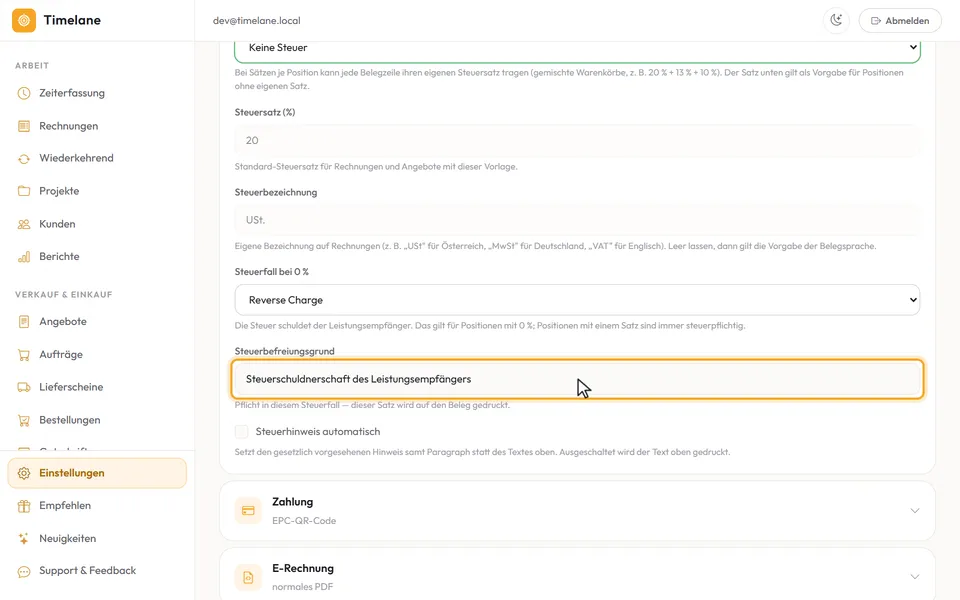Click the Lieferscheine truck icon
This screenshot has height=600, width=960.
(24, 387)
